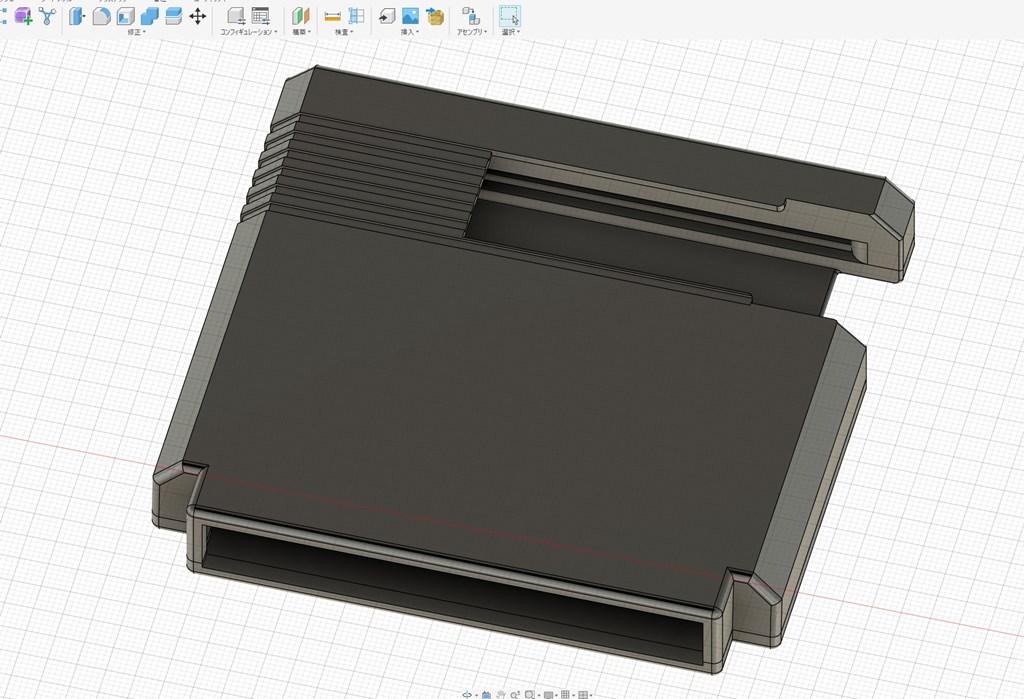Viewport: 1024px width, 699px height.
Task: Select the pan hand tool
Action: (x=501, y=694)
